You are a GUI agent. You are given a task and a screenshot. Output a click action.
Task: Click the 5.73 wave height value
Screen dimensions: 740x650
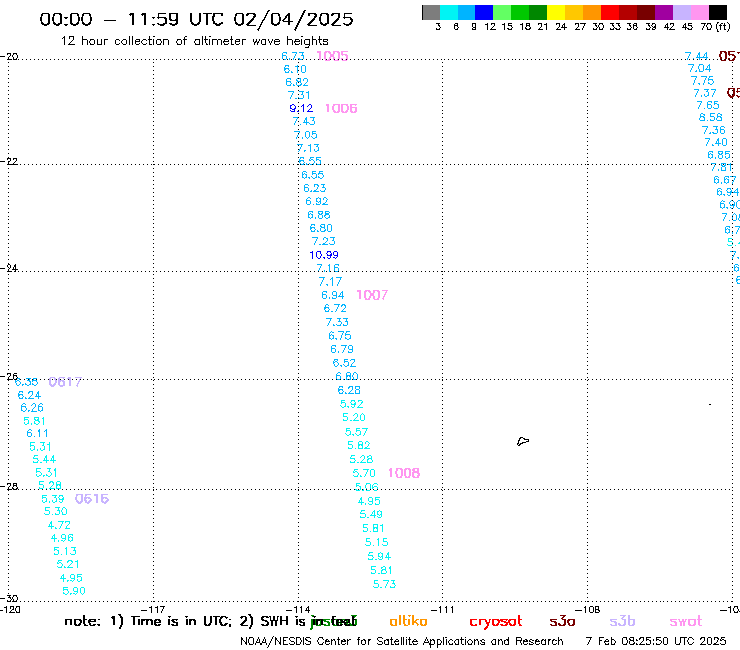(x=384, y=584)
